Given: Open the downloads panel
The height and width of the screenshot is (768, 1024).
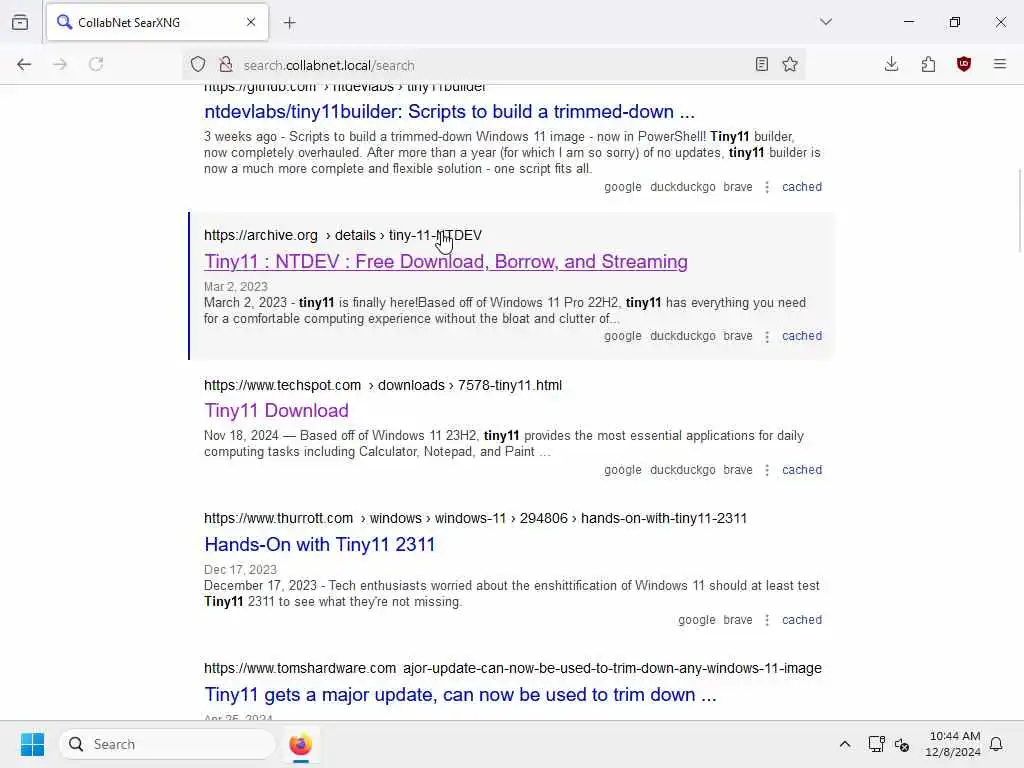Looking at the screenshot, I should pos(891,64).
